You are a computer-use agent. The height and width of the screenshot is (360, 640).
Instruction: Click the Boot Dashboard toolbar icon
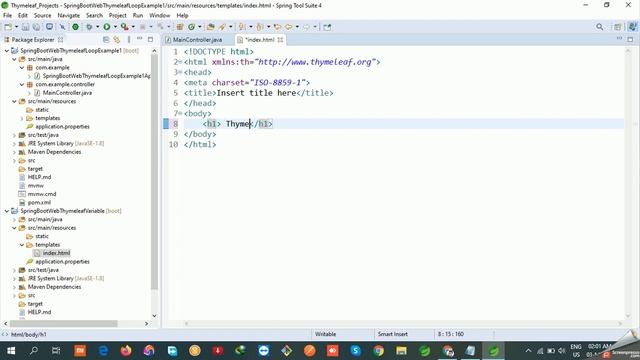coord(76,27)
